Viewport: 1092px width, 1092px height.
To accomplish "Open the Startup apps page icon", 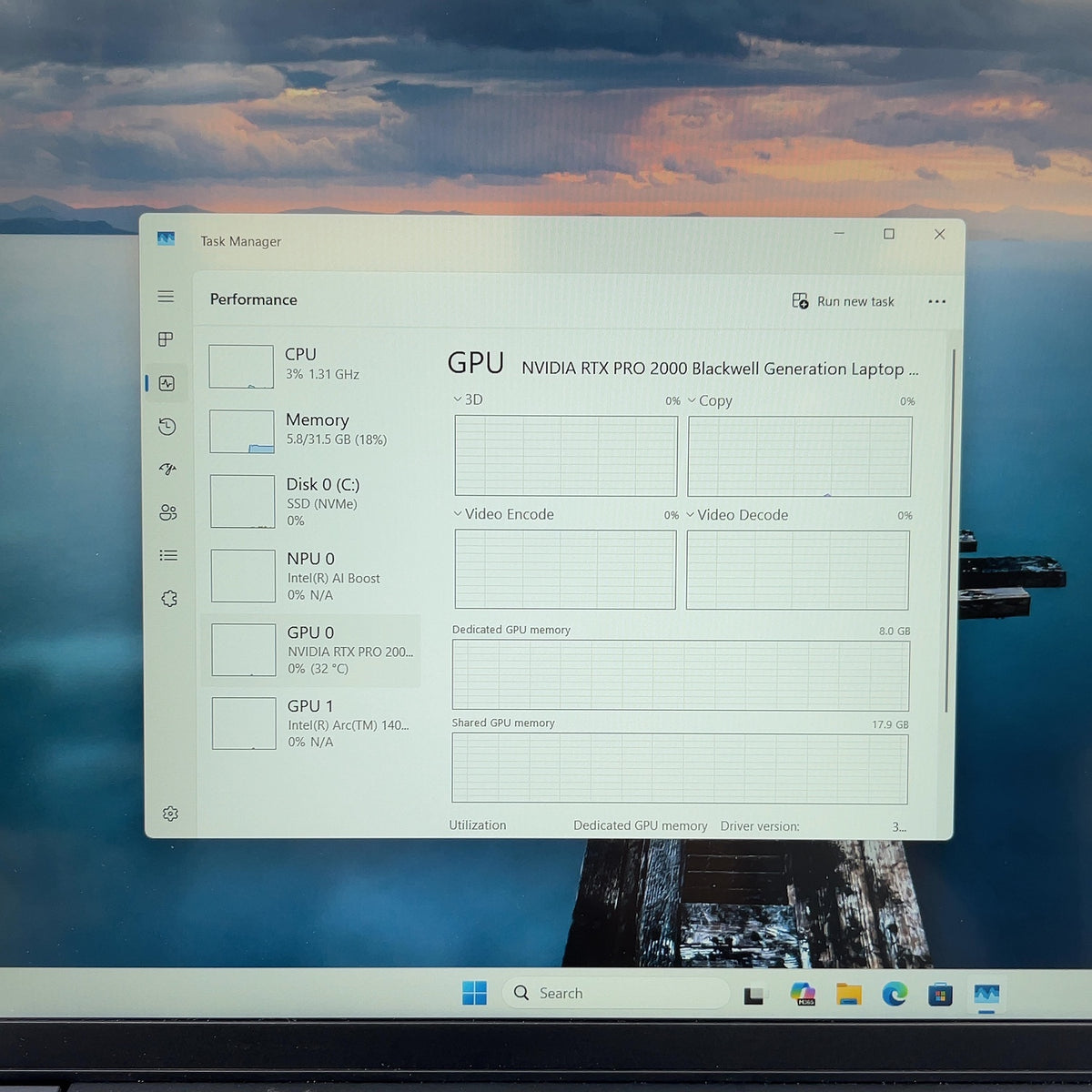I will [x=167, y=470].
